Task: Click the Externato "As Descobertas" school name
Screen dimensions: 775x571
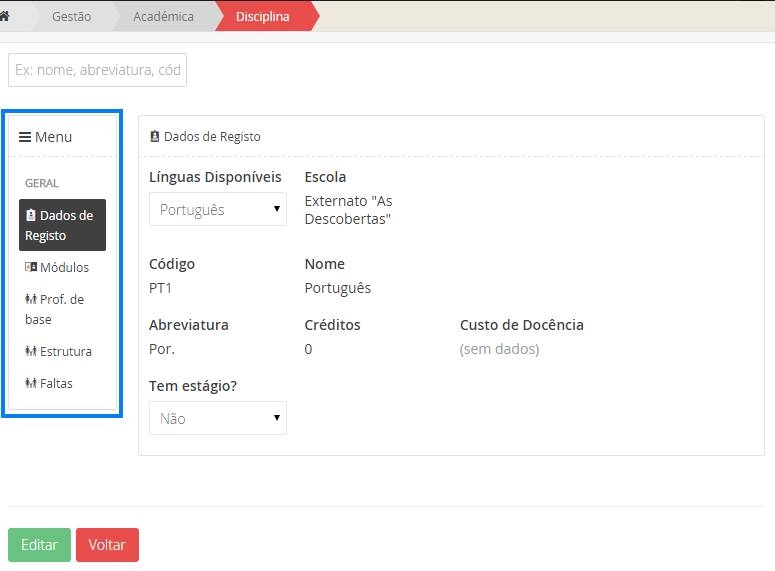Action: (x=348, y=210)
